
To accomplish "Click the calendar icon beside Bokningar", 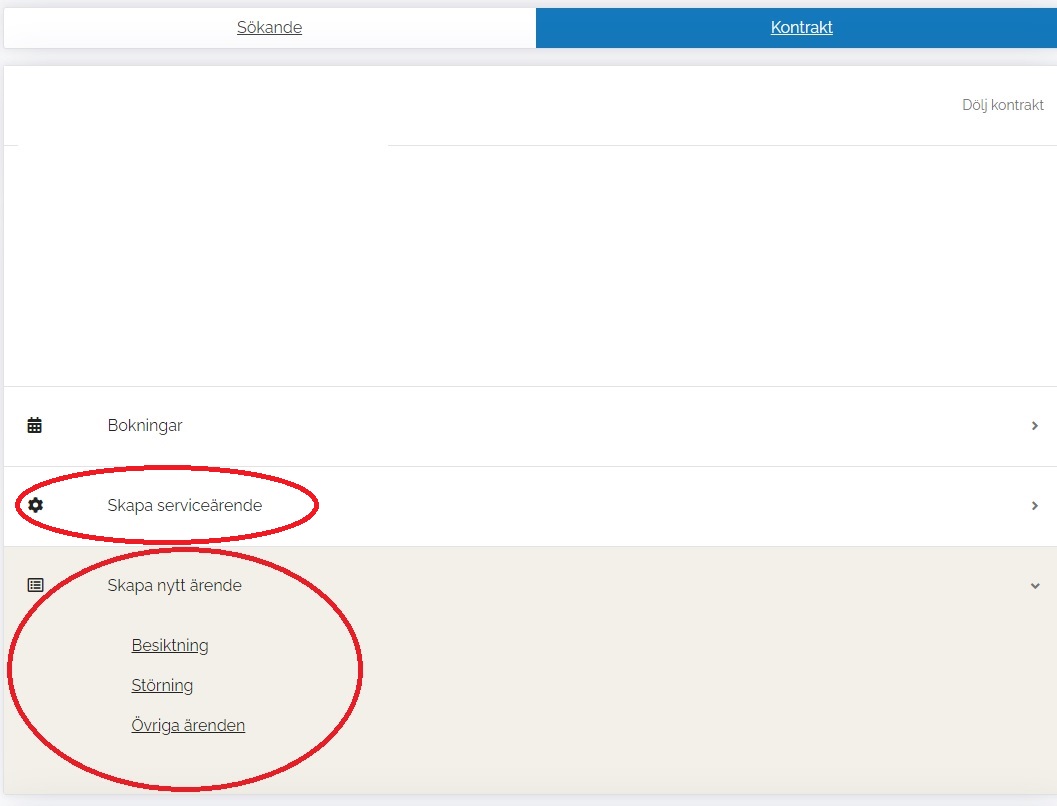I will [x=35, y=426].
